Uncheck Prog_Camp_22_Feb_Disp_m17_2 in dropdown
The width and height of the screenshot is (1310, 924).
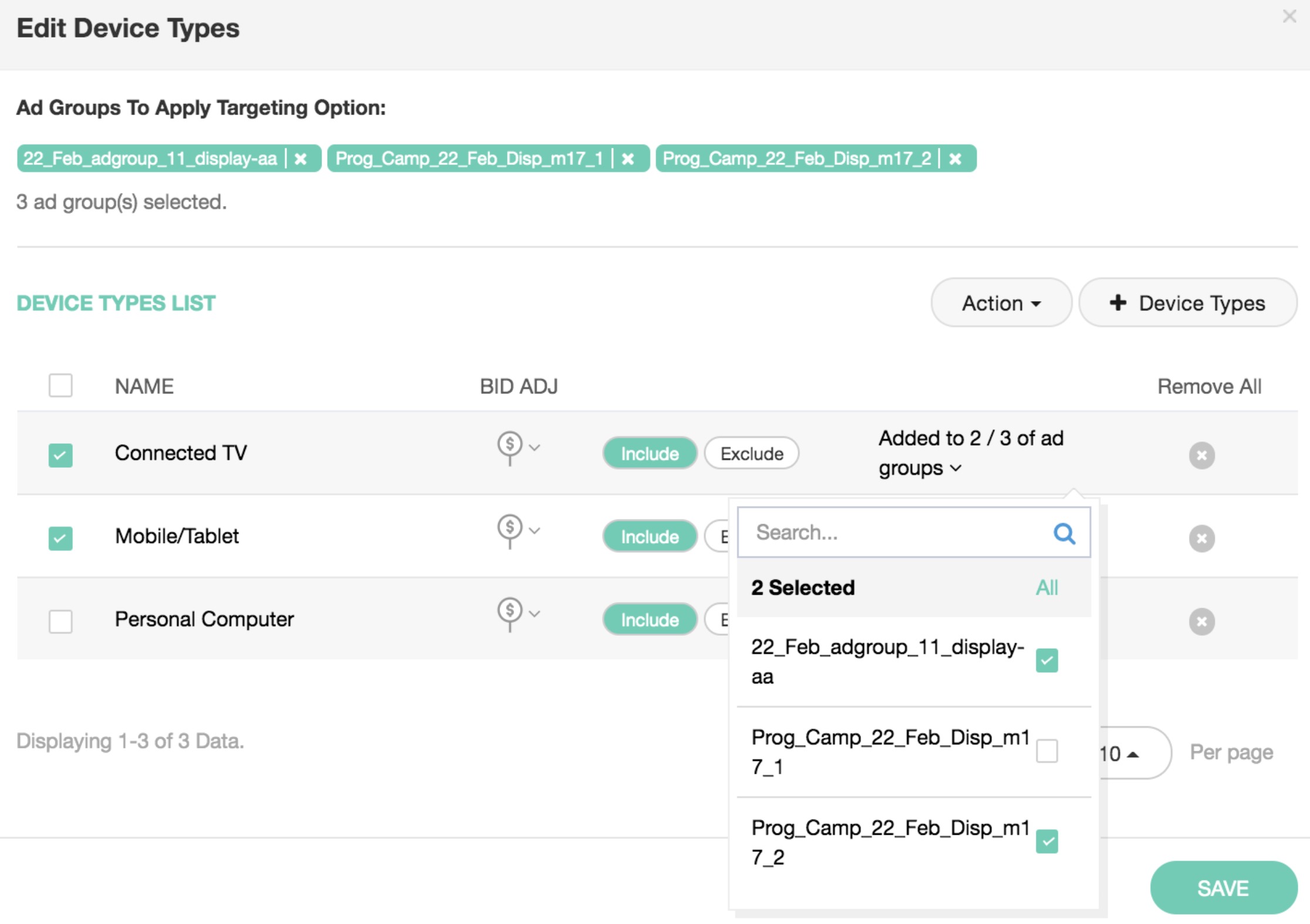coord(1047,841)
